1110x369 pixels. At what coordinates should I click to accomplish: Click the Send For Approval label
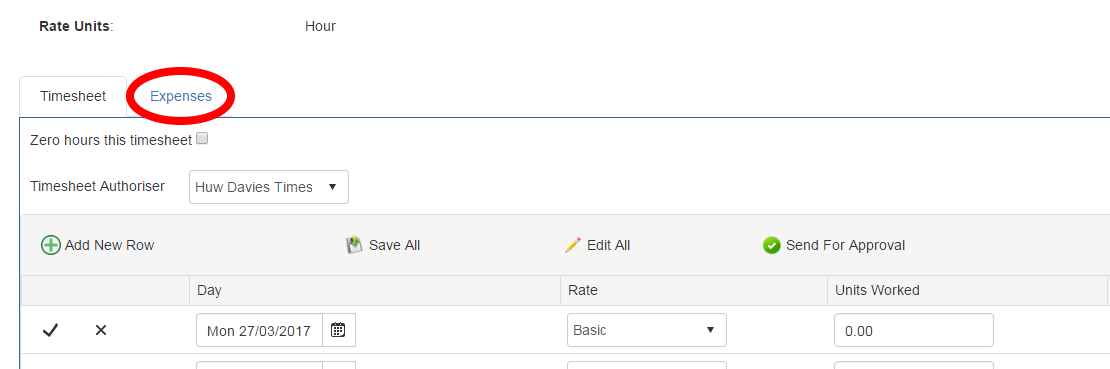[845, 245]
